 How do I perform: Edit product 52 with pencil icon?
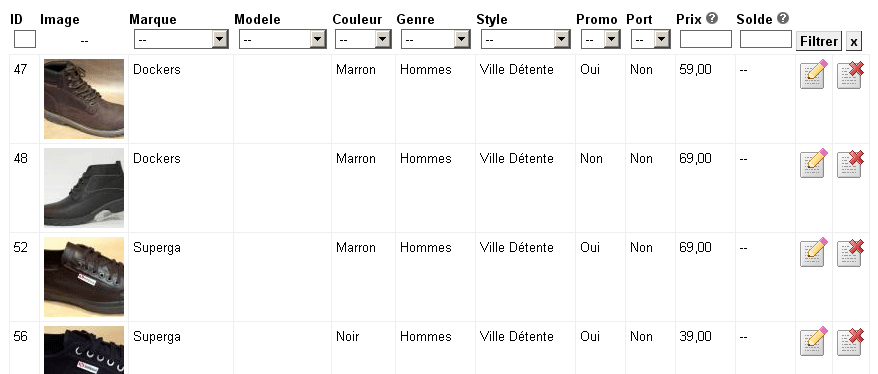coord(814,252)
